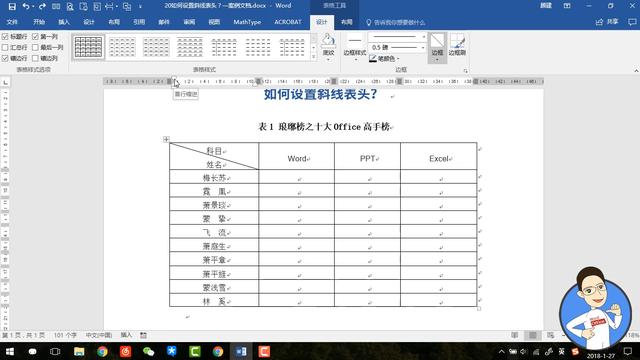The height and width of the screenshot is (360, 640).
Task: Open Task View on the taskbar
Action: [55, 351]
